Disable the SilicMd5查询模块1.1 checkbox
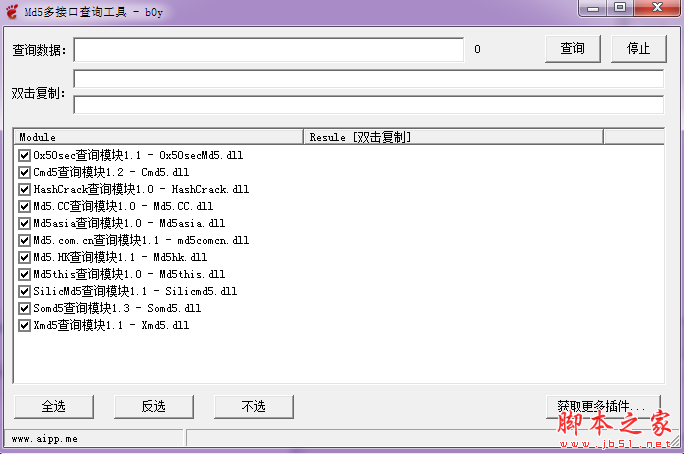 24,291
